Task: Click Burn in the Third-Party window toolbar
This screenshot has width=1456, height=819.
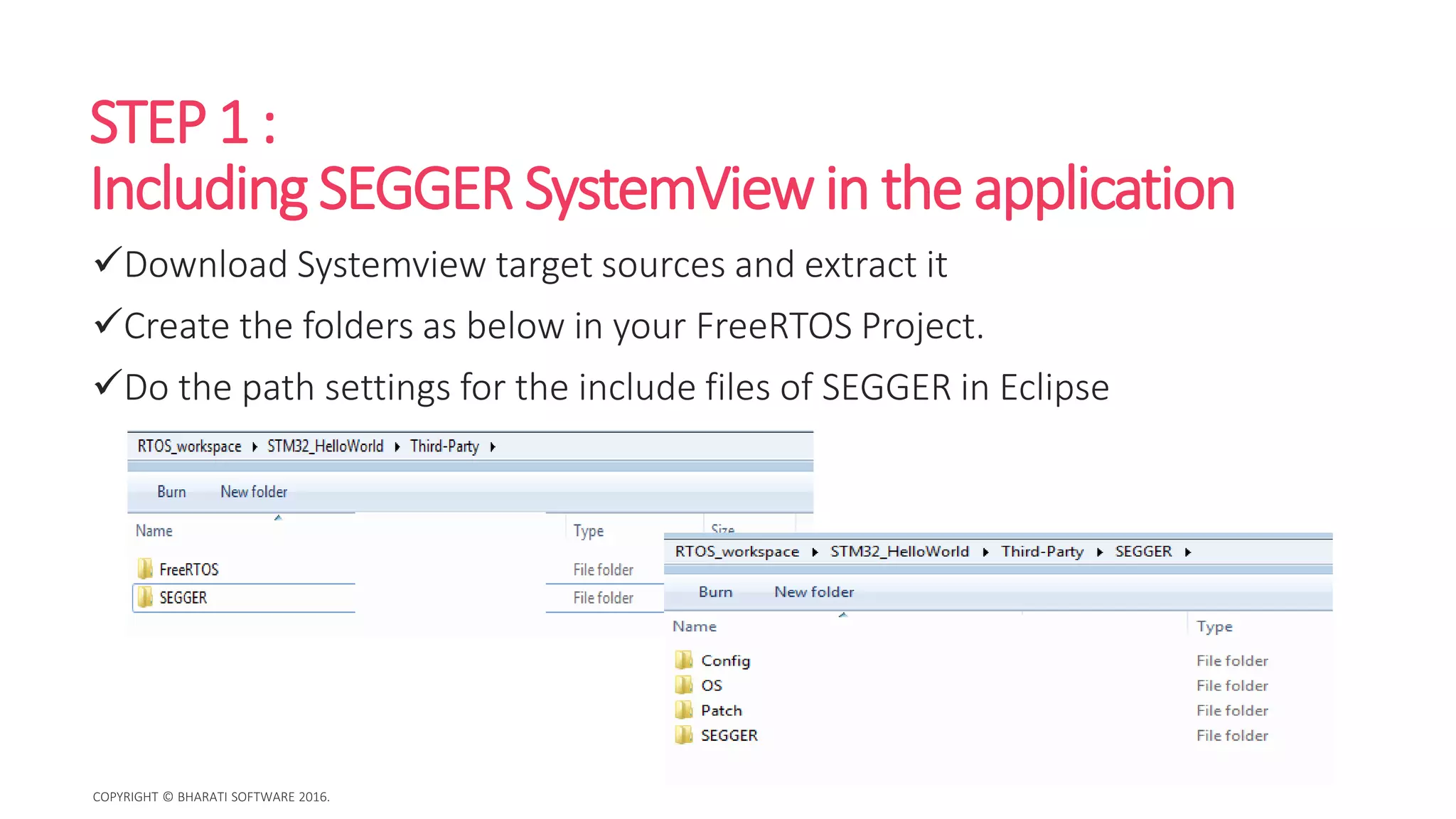Action: 171,491
